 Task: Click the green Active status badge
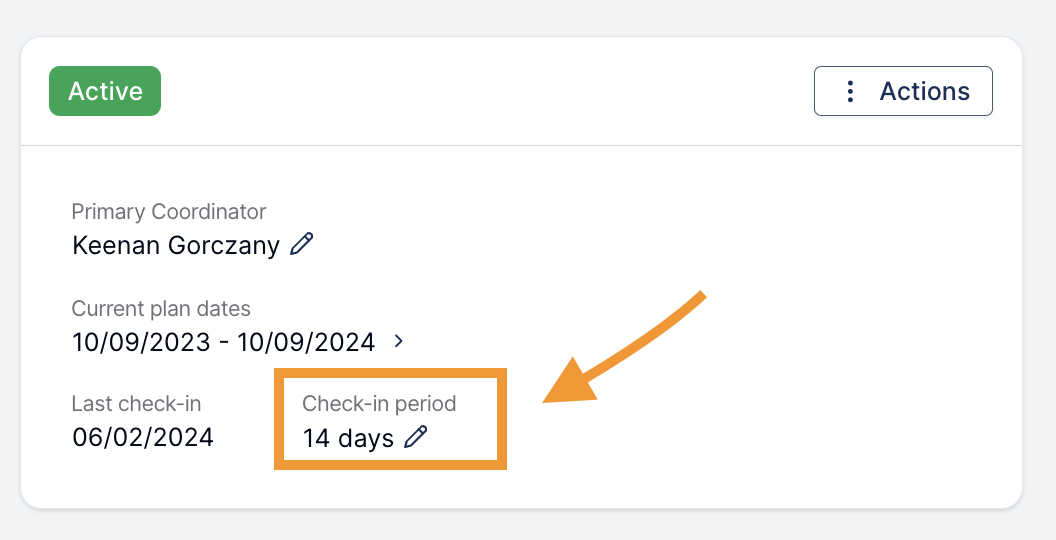coord(105,91)
